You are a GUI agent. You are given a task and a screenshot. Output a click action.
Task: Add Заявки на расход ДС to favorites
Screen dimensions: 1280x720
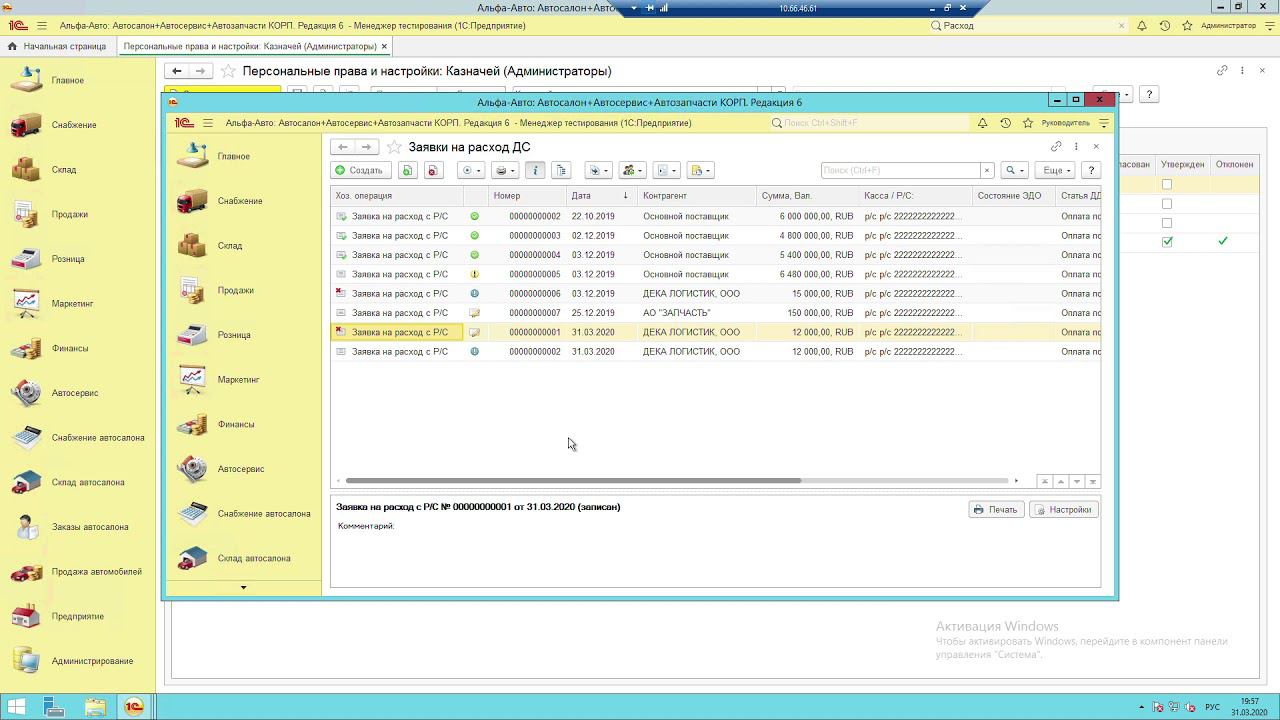point(394,147)
